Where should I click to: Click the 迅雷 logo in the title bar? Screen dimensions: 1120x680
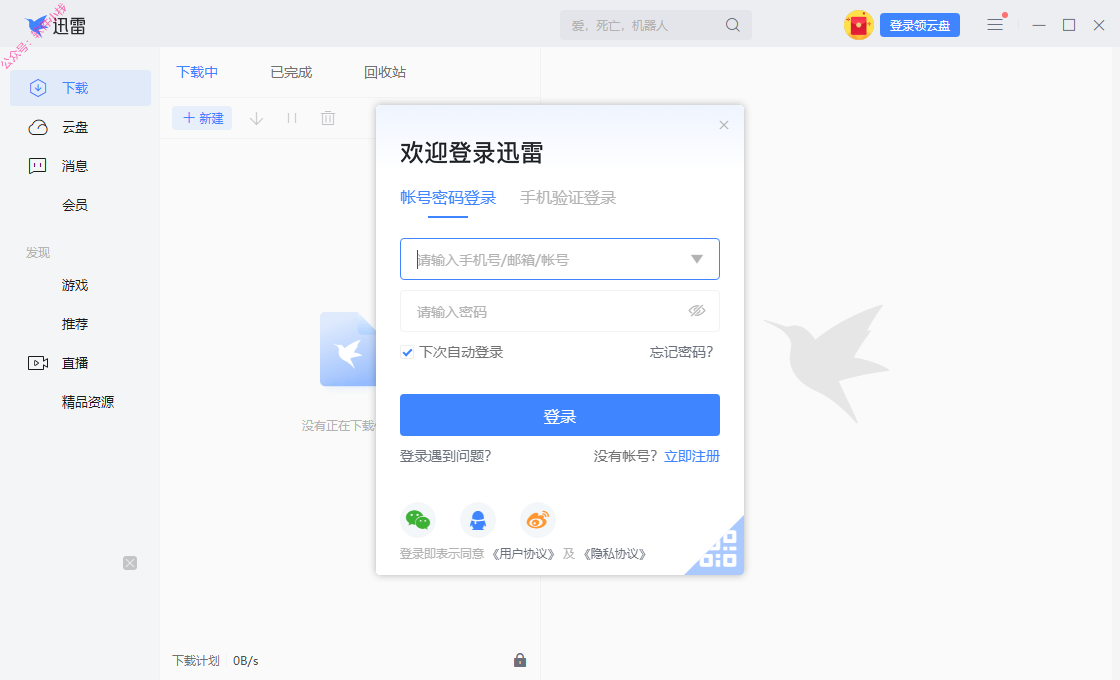(x=56, y=25)
